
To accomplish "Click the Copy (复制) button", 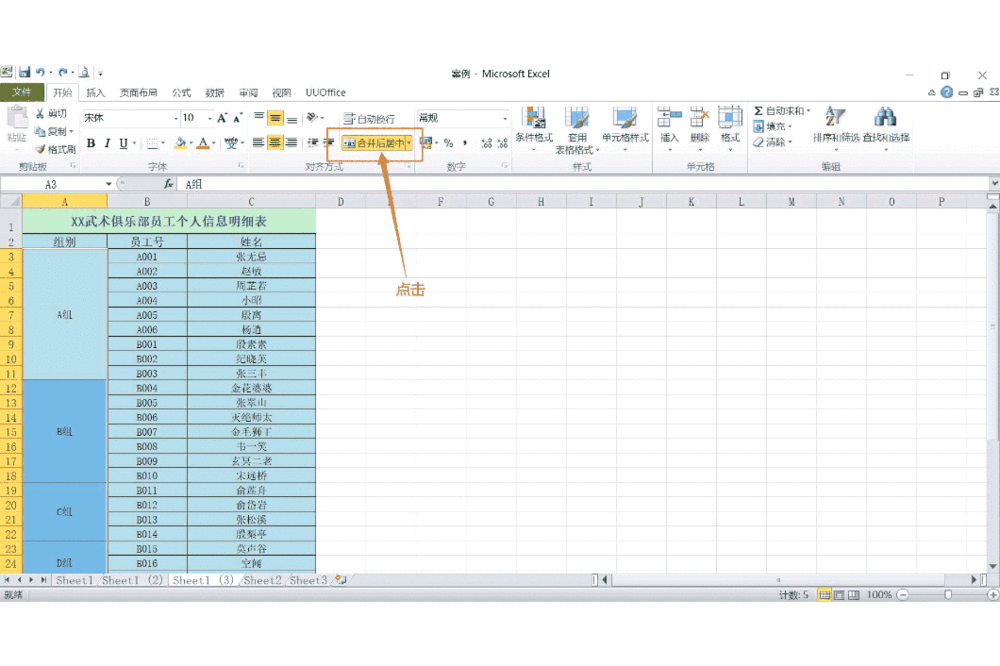I will pyautogui.click(x=52, y=131).
